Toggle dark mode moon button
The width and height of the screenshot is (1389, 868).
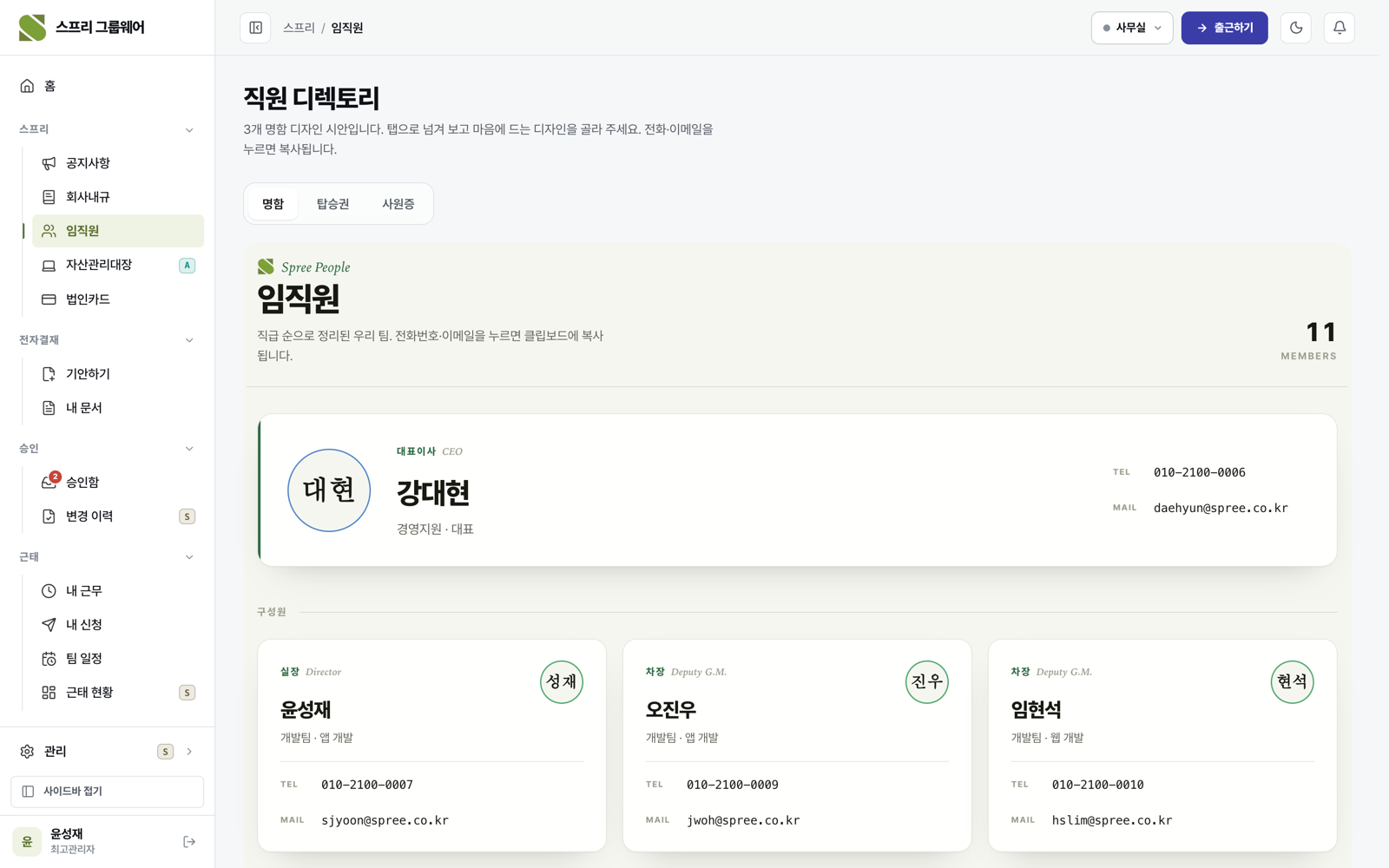tap(1296, 28)
